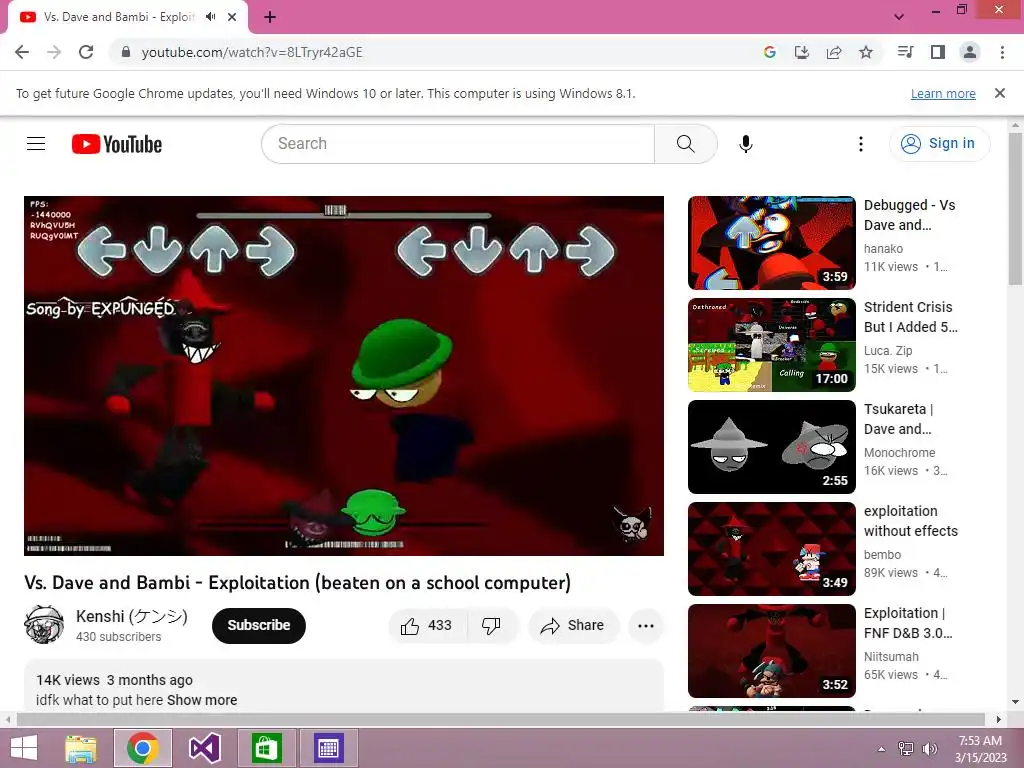
Task: Open File Explorer from the taskbar
Action: 81,748
